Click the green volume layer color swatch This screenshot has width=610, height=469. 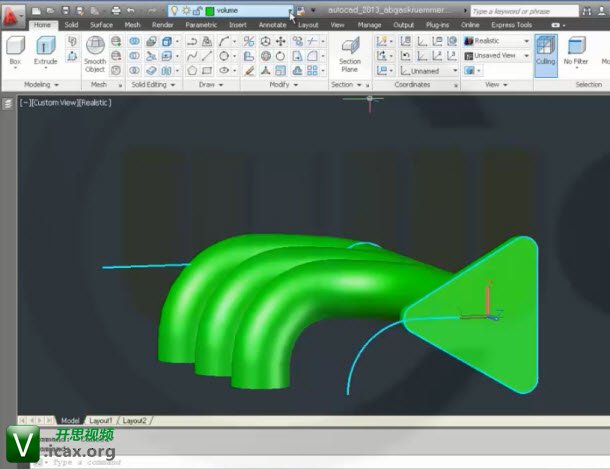click(209, 10)
